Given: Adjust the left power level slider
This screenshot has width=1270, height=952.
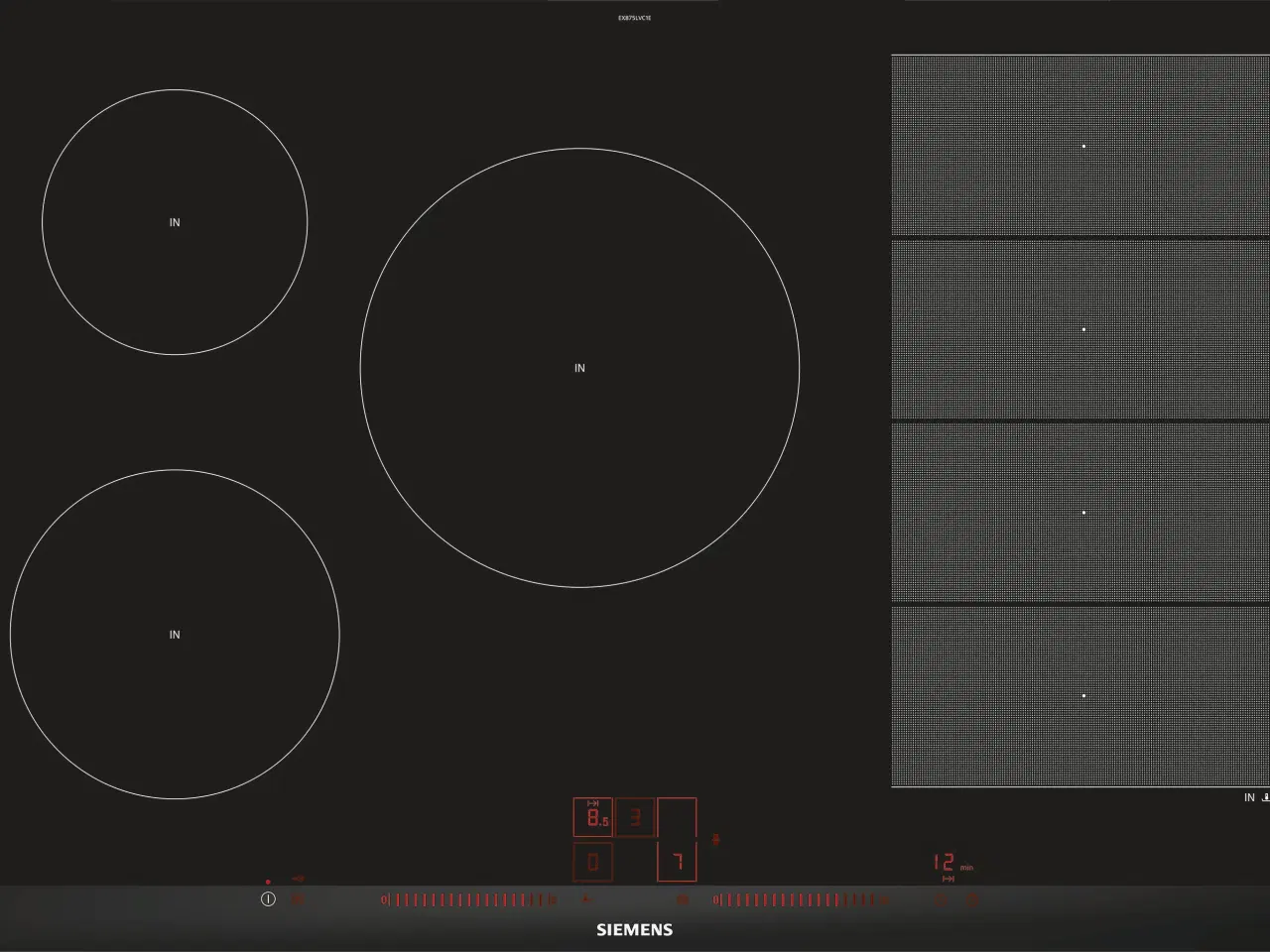Looking at the screenshot, I should pyautogui.click(x=468, y=899).
